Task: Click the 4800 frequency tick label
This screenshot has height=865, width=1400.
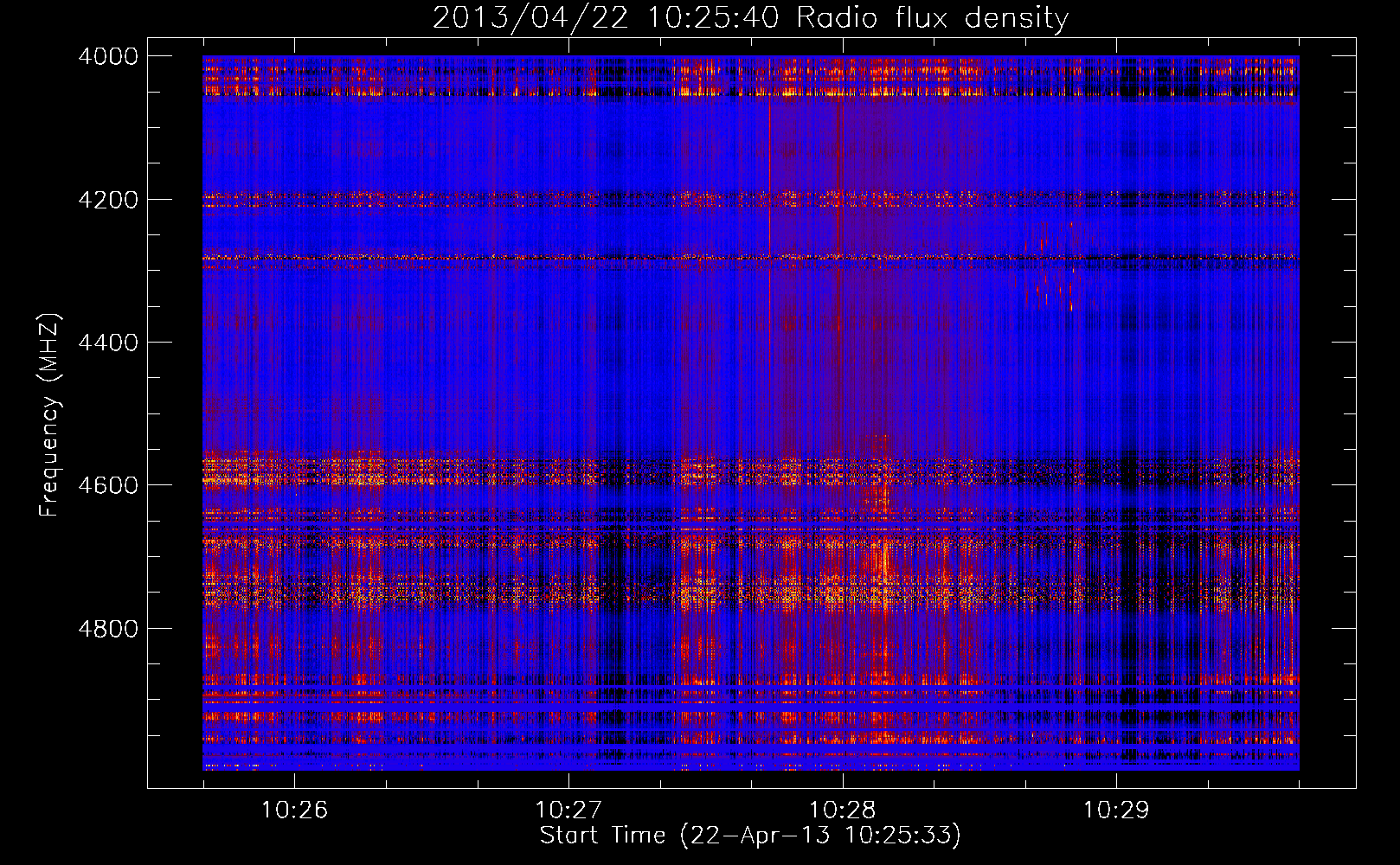Action: click(x=108, y=629)
